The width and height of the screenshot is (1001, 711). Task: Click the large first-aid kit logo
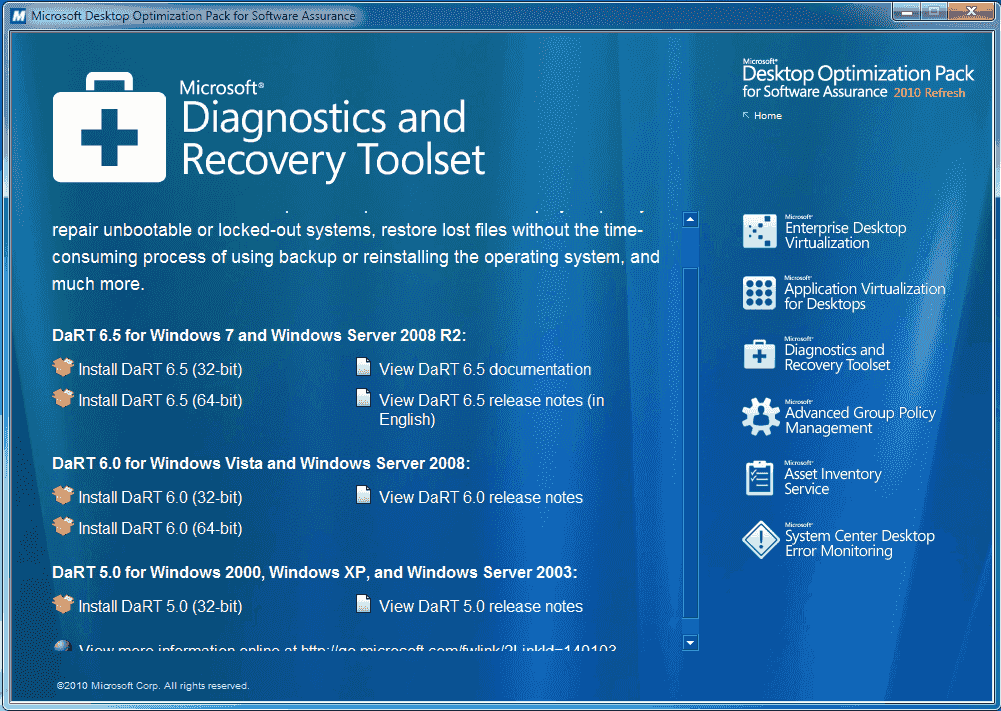point(109,127)
